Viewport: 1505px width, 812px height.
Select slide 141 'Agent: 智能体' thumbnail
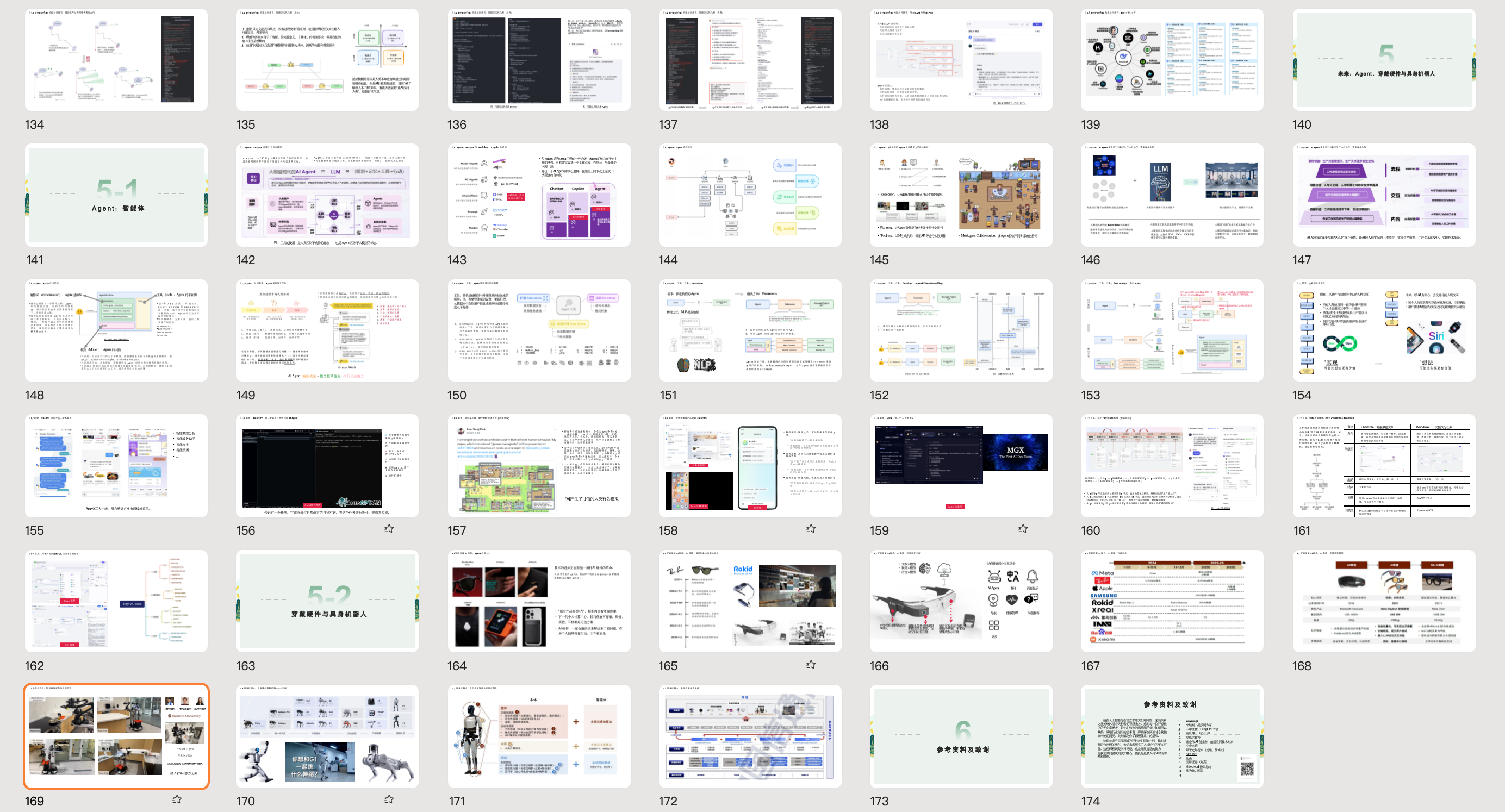coord(116,195)
